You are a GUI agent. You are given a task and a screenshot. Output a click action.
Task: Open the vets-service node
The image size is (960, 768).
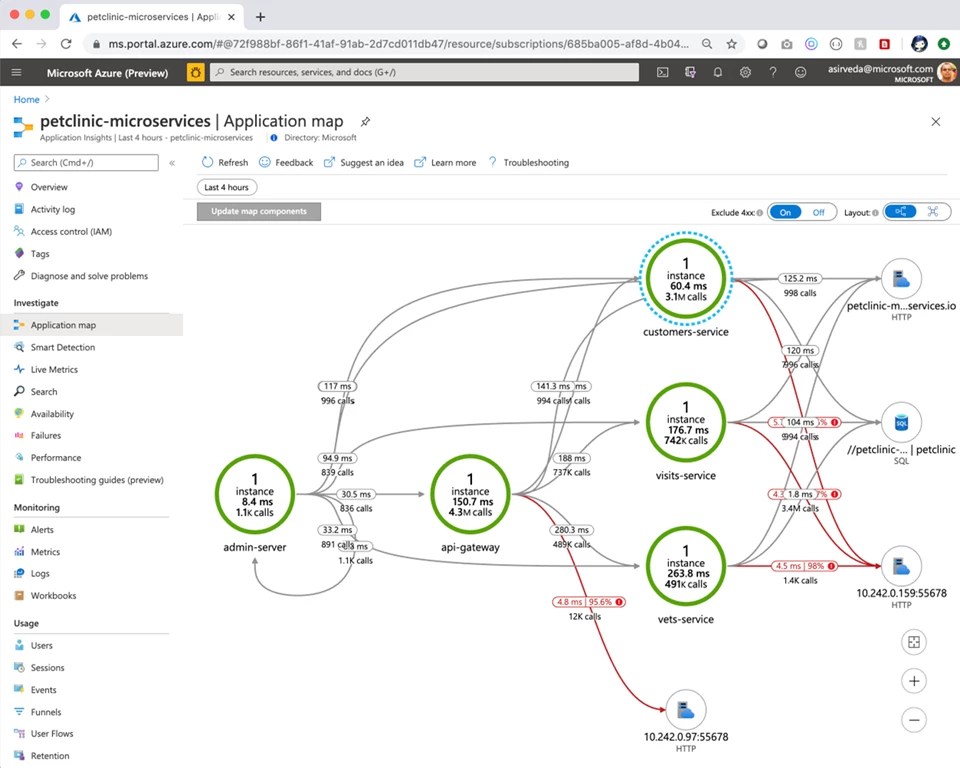(685, 566)
